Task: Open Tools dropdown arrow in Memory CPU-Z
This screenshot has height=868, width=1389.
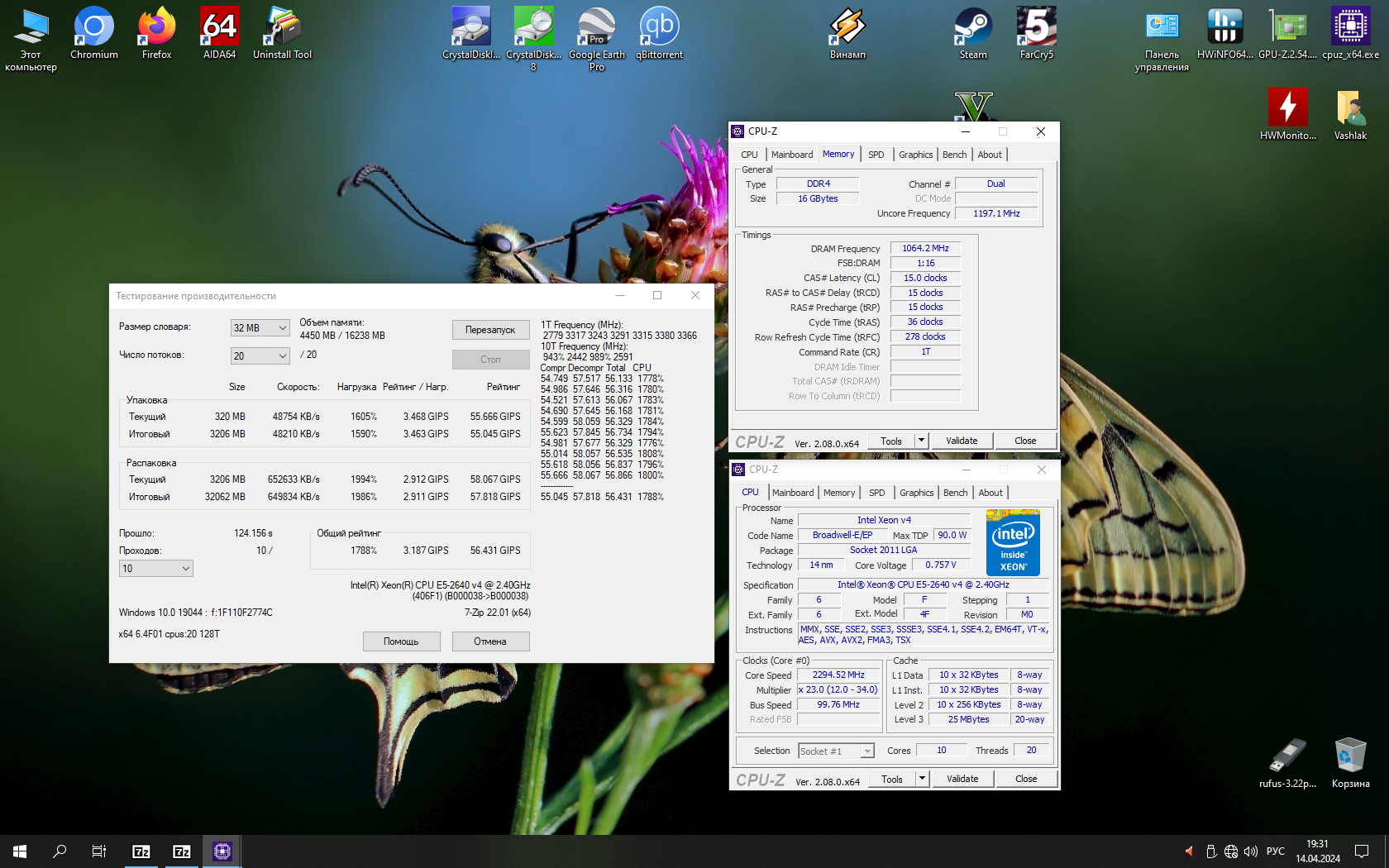Action: click(921, 441)
